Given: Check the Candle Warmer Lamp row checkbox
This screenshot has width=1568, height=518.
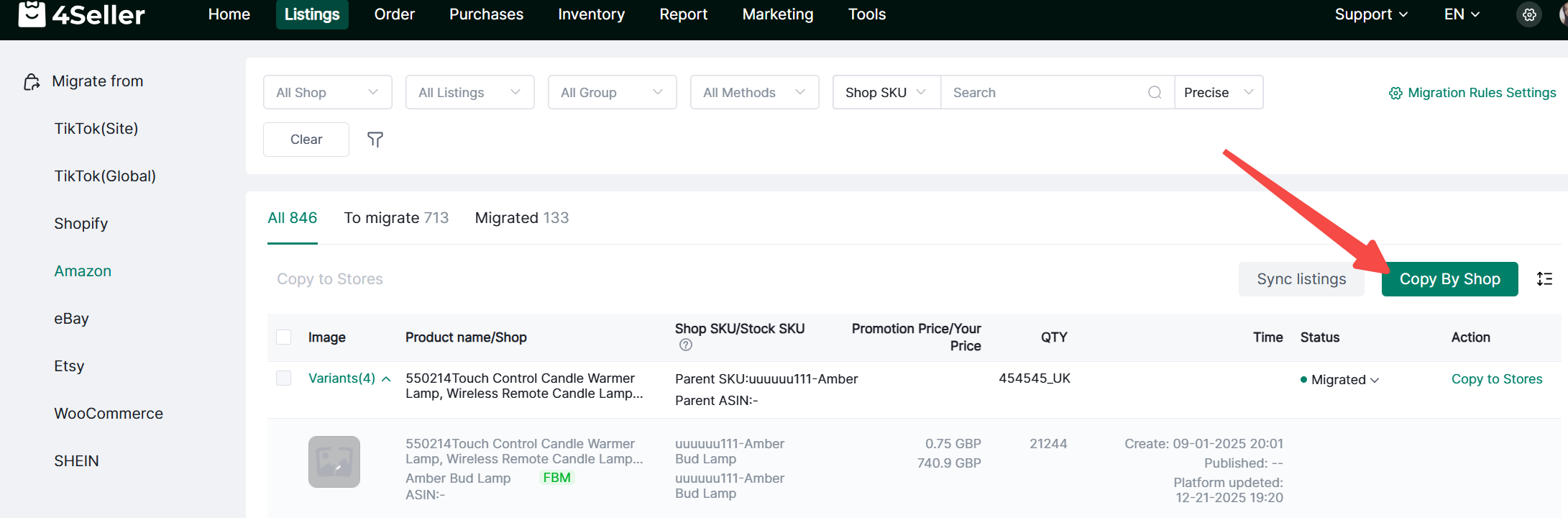Looking at the screenshot, I should tap(284, 378).
